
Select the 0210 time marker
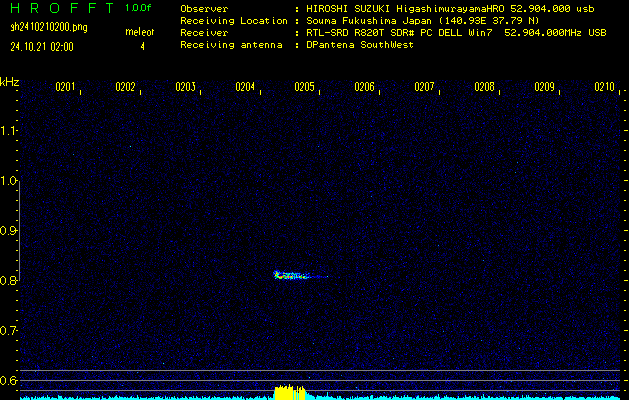click(x=604, y=87)
